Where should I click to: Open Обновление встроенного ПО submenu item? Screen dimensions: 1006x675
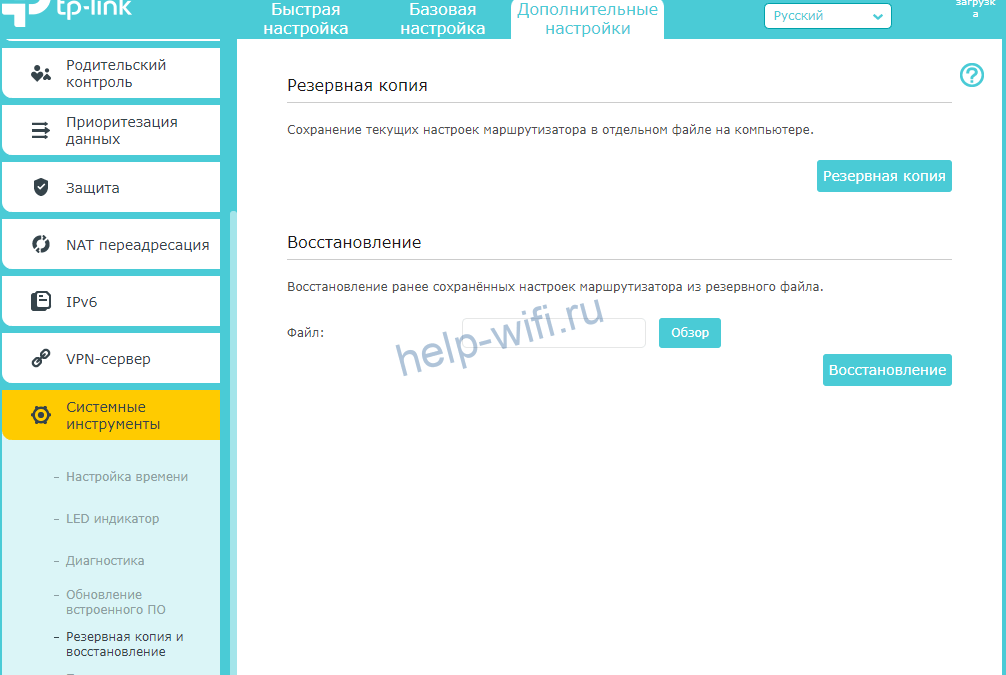(x=116, y=602)
